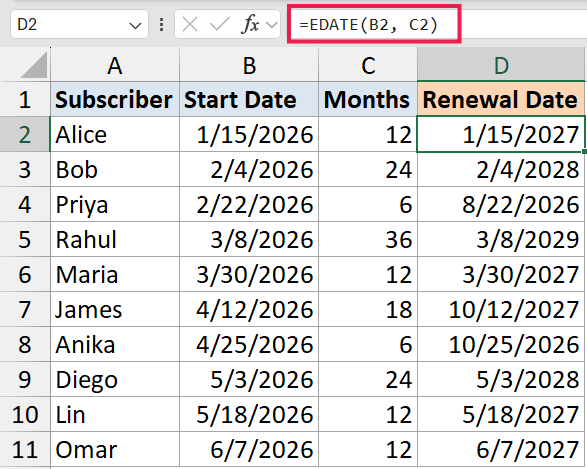
Task: Click the Select All triangle corner
Action: click(34, 65)
